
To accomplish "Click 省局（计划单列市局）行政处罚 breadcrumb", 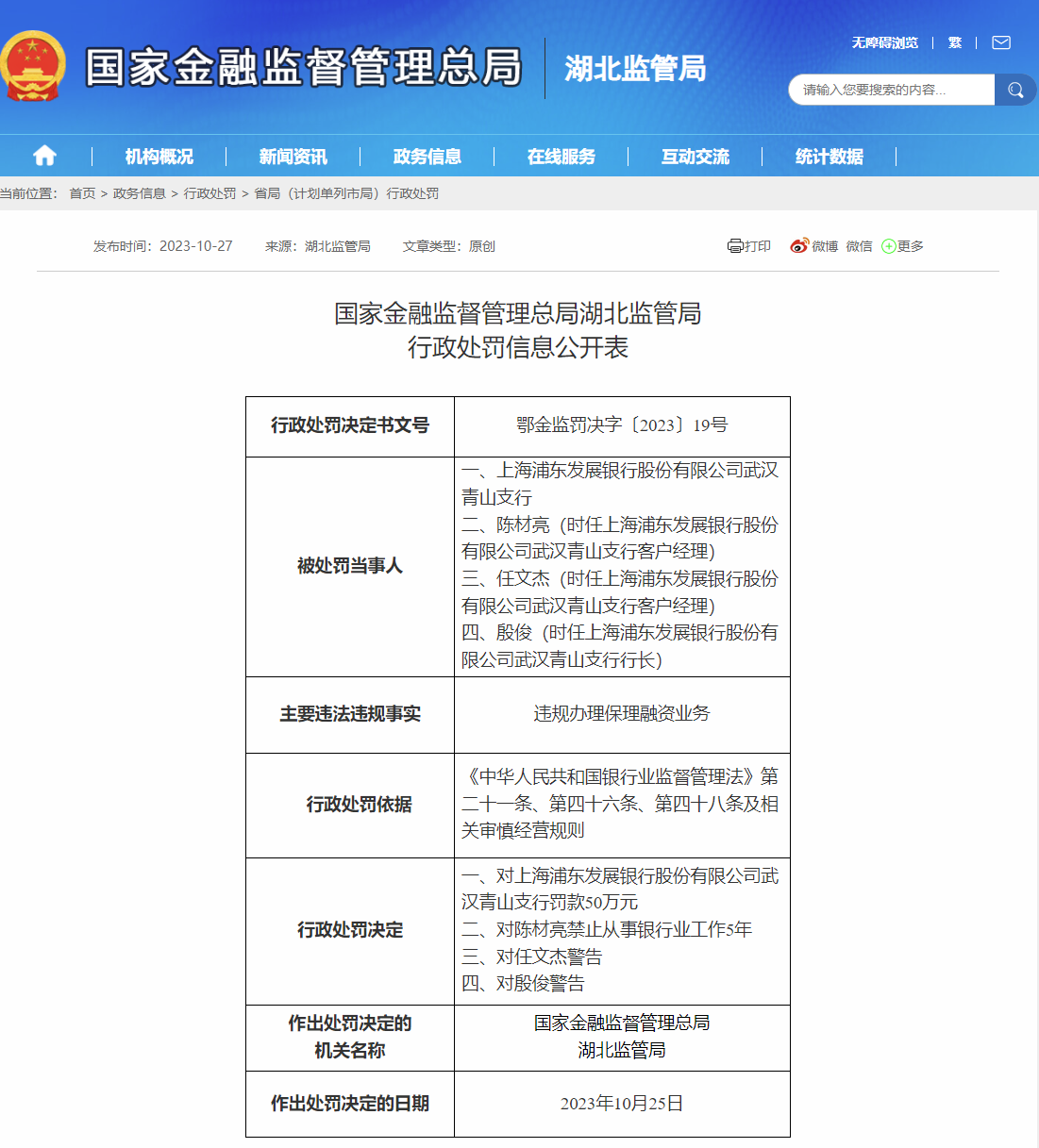I will [346, 193].
